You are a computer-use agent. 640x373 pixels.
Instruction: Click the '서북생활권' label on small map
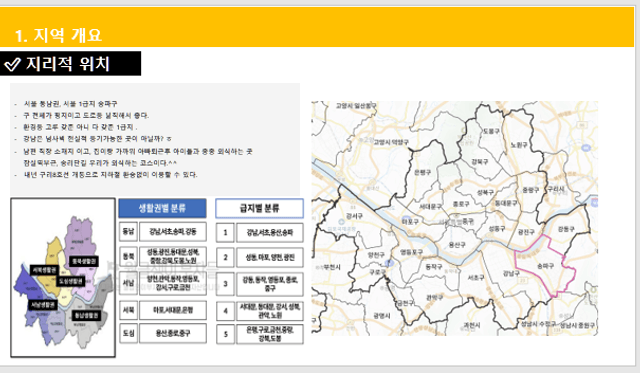click(44, 270)
